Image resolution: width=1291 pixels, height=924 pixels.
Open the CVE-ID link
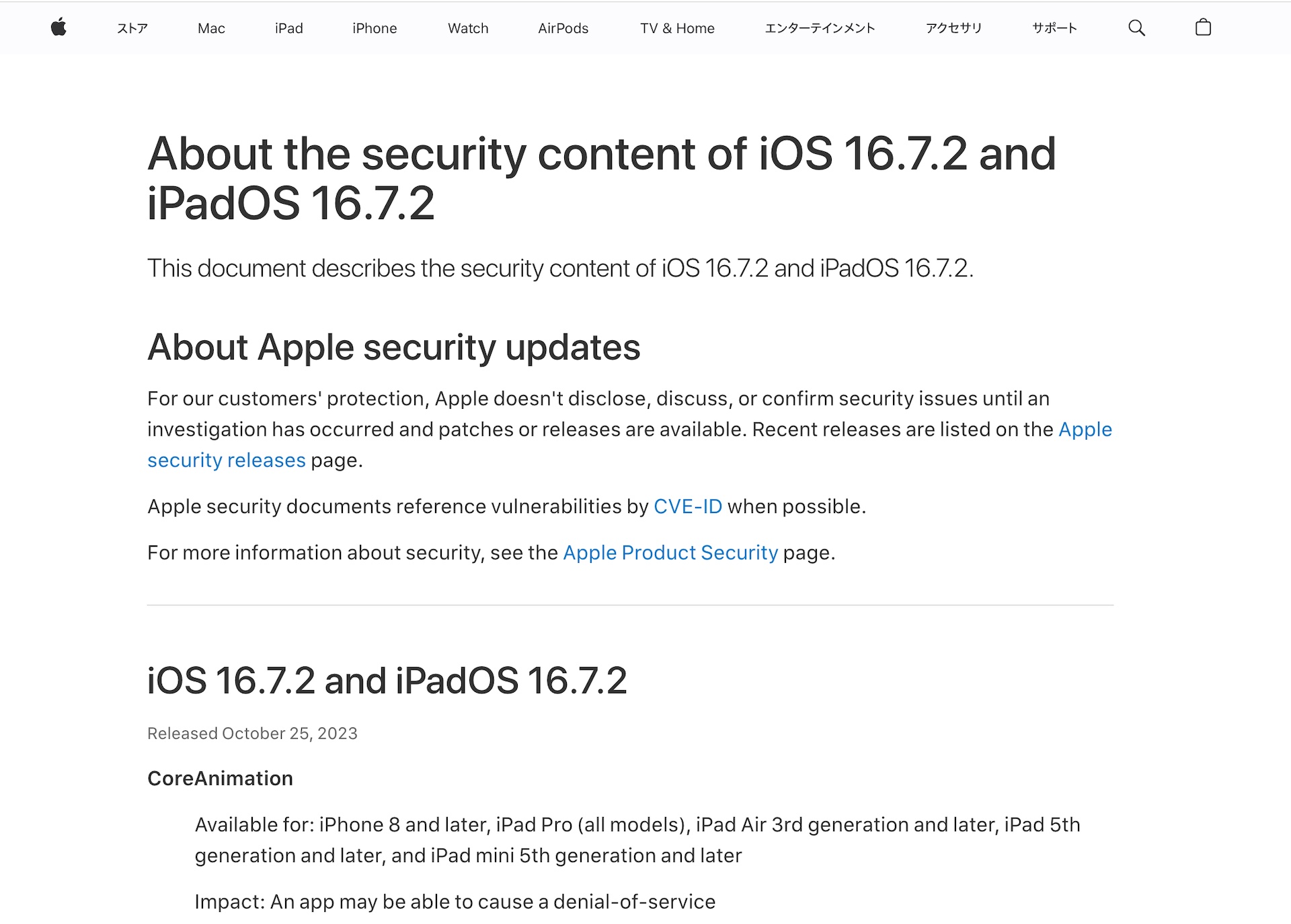[687, 506]
